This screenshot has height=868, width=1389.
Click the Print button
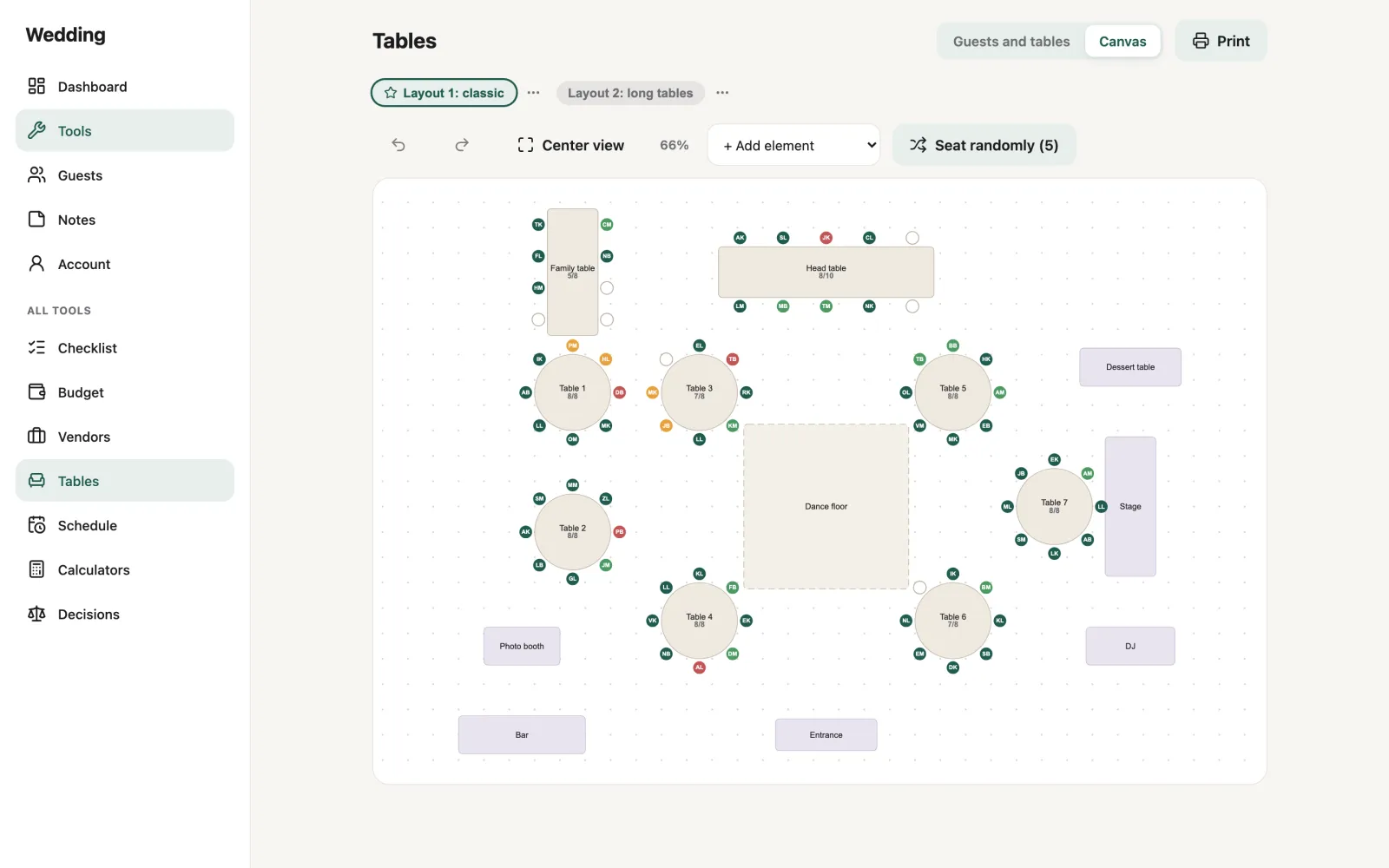(x=1221, y=41)
